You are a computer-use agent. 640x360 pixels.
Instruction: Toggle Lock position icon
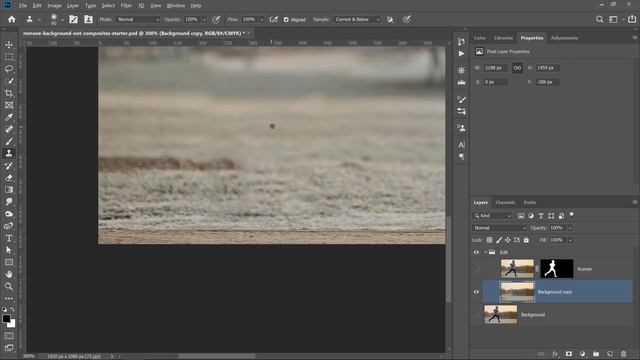pos(508,240)
